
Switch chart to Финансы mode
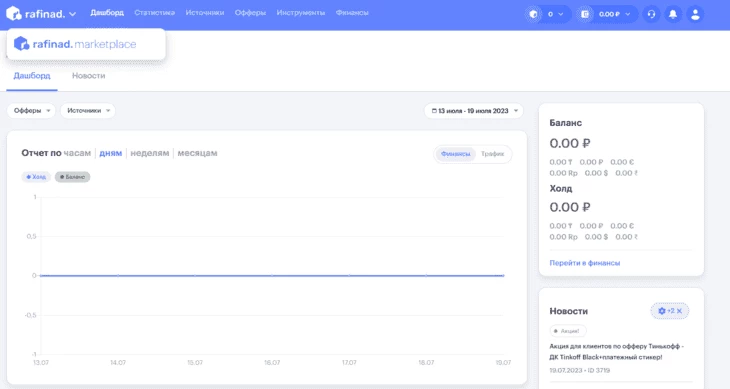(455, 154)
